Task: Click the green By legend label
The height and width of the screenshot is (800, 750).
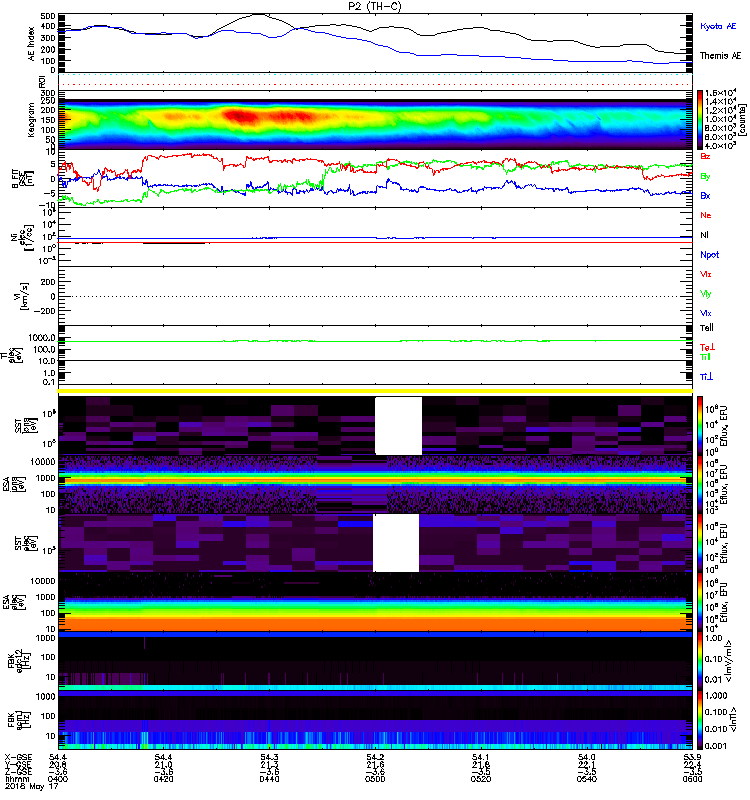Action: [x=706, y=176]
